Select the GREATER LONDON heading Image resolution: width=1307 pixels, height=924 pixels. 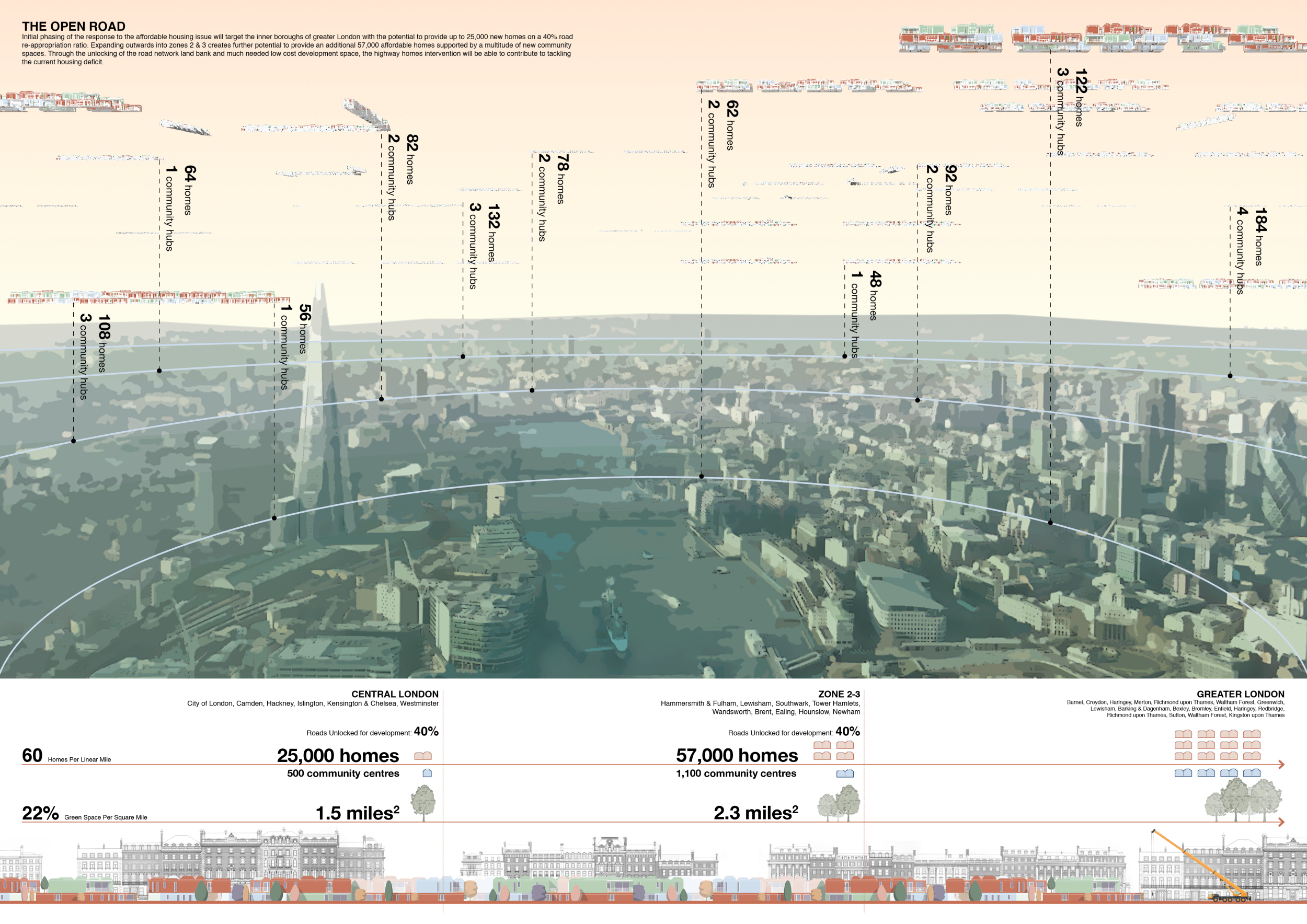pos(1240,694)
